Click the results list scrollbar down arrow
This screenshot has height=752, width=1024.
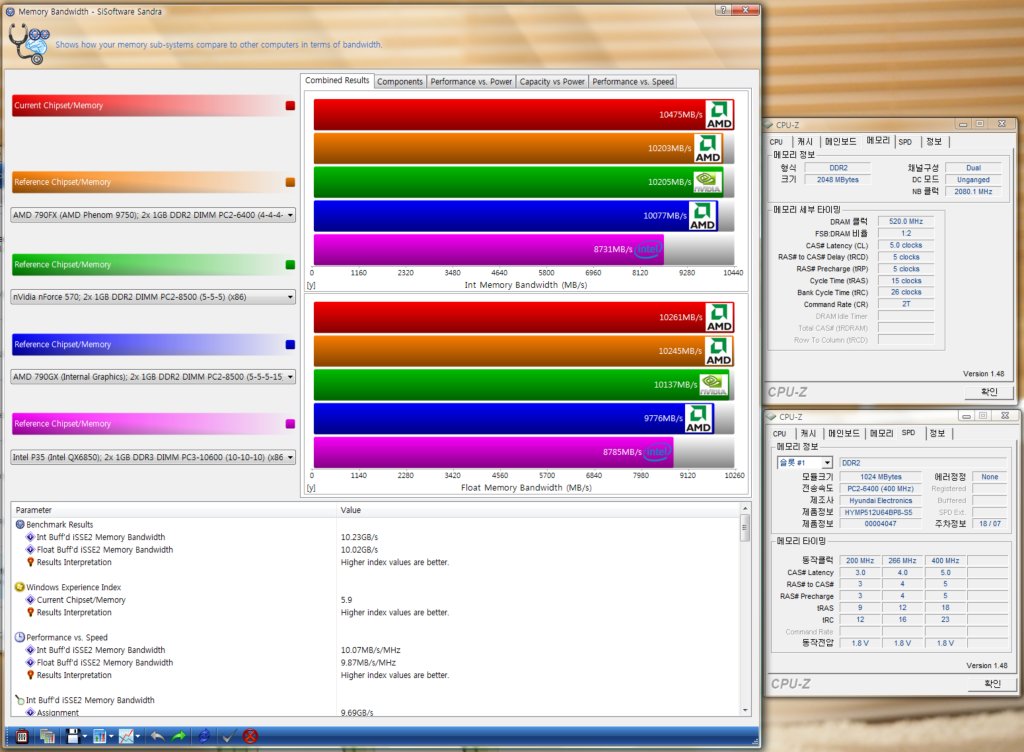pos(744,710)
